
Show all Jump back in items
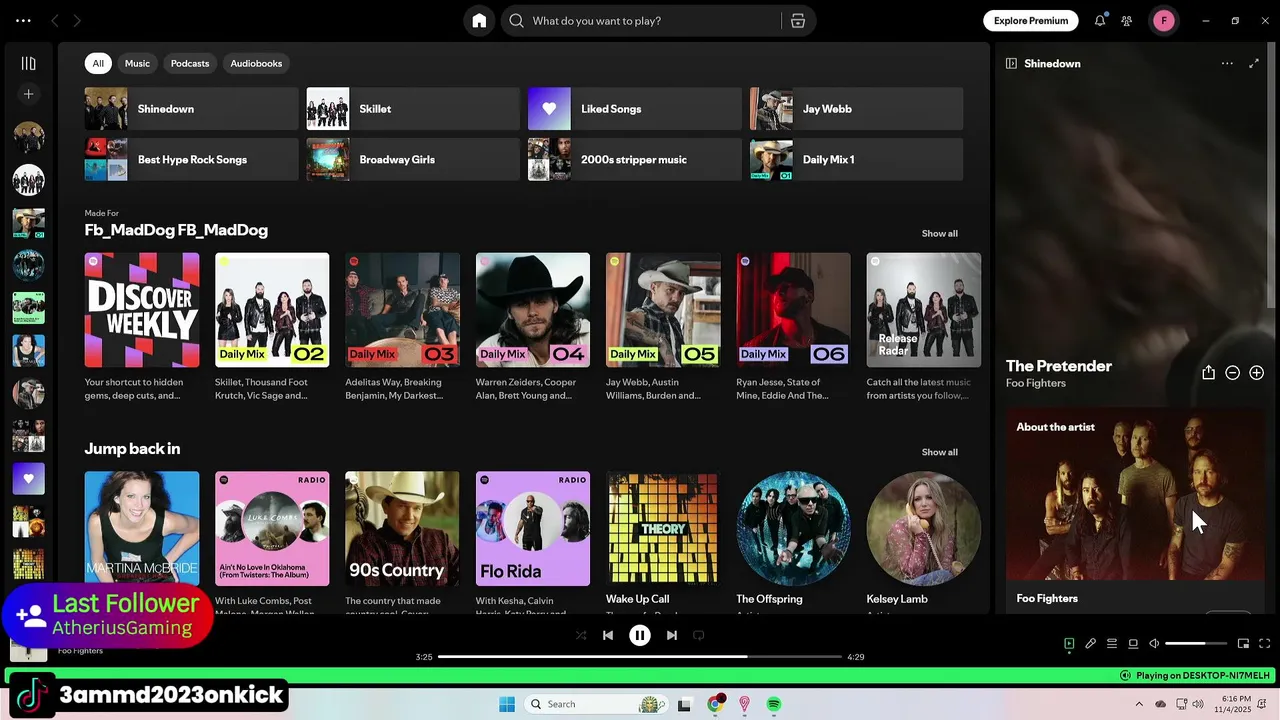[x=939, y=452]
